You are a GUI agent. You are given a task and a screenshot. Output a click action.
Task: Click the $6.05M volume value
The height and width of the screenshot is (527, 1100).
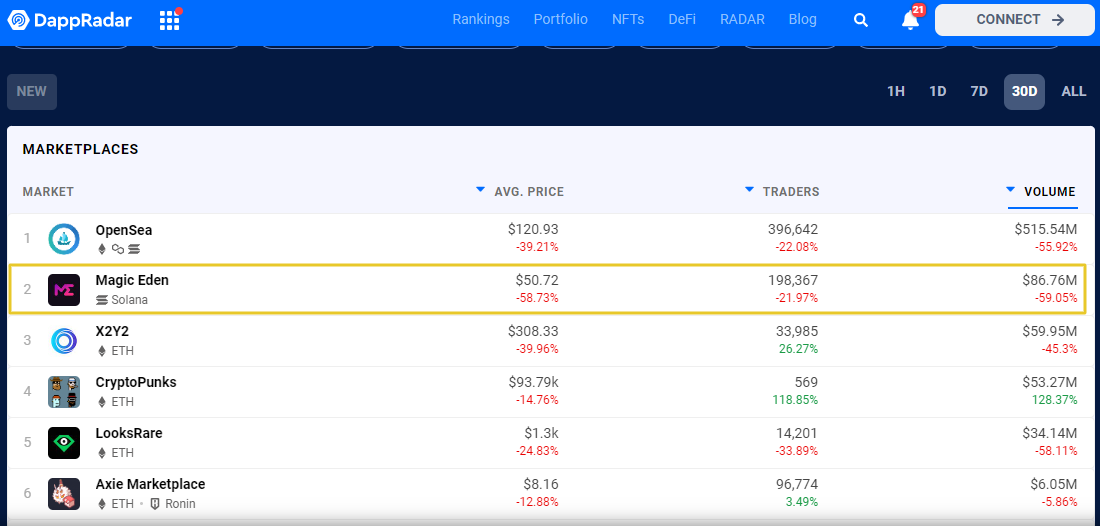tap(1054, 484)
